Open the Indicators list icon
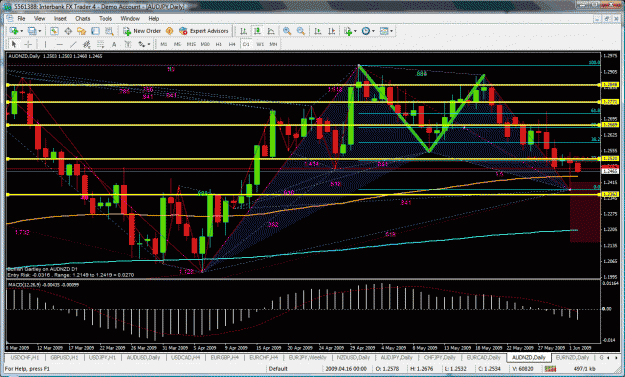The height and width of the screenshot is (377, 625). click(x=348, y=31)
